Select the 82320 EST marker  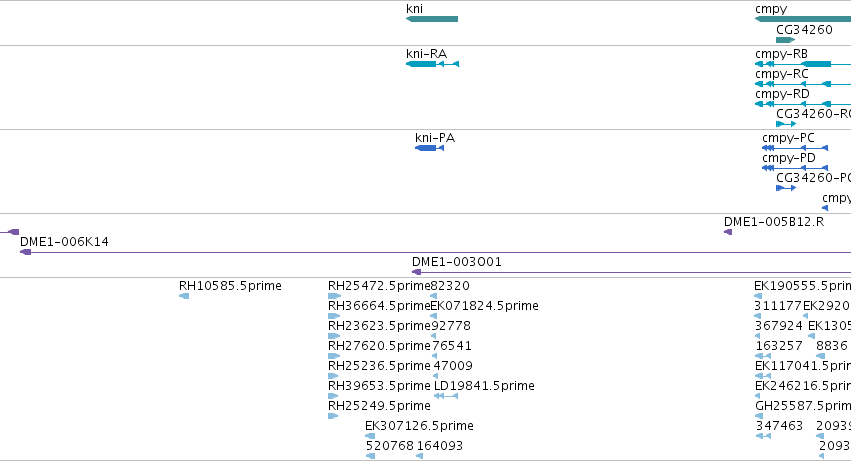[433, 296]
